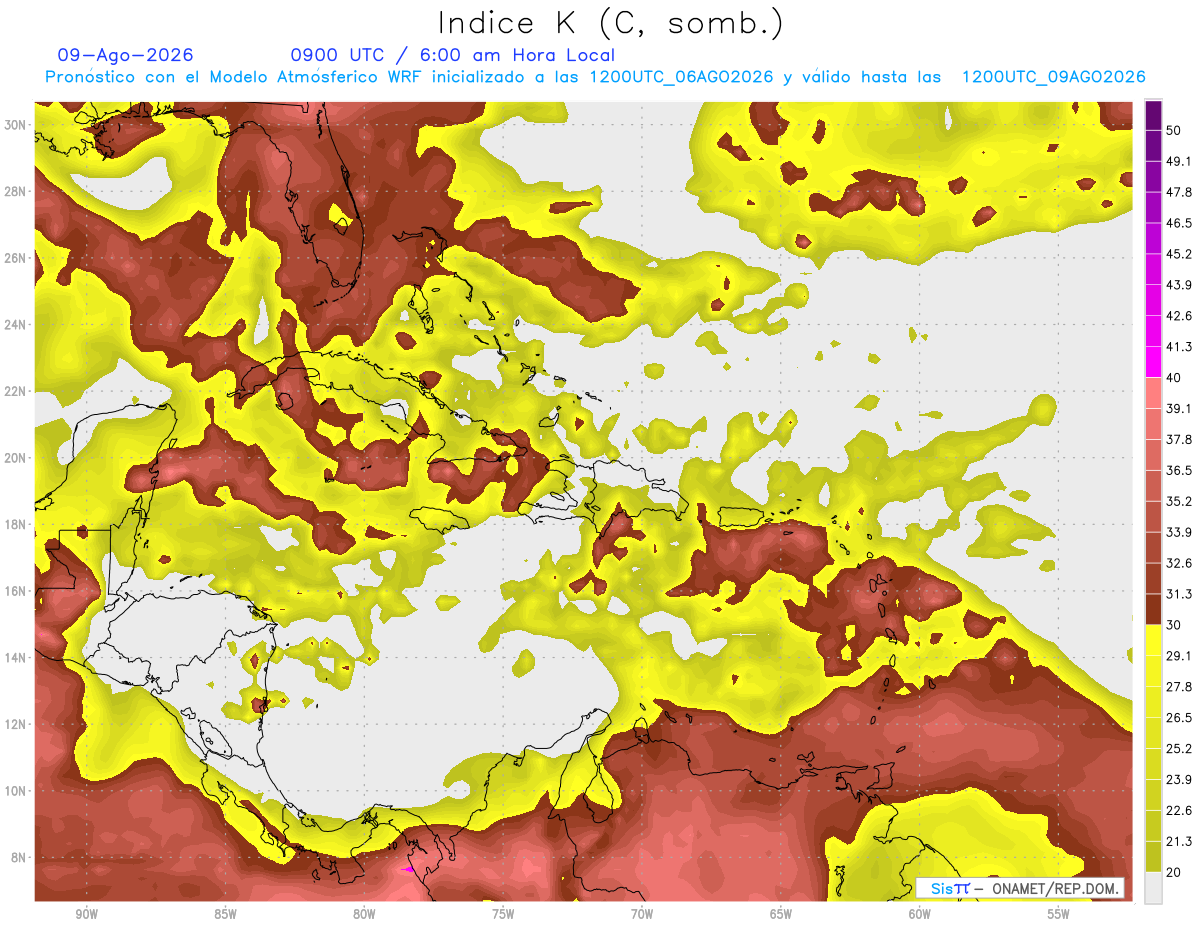This screenshot has width=1200, height=927.
Task: Click the valid-until time 1200UTC_09AGO2026
Action: [1053, 77]
